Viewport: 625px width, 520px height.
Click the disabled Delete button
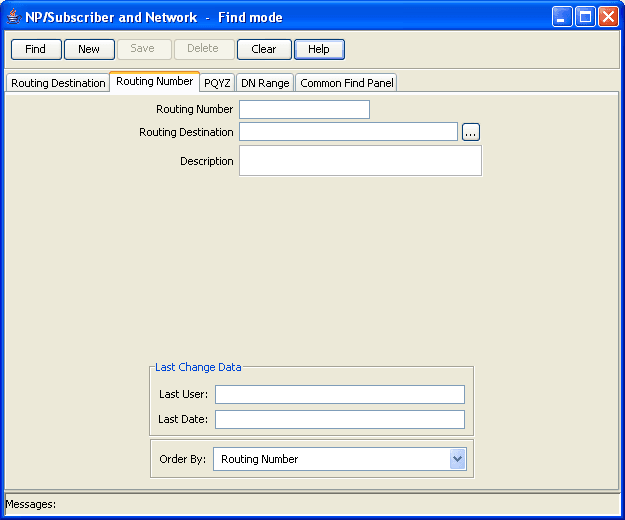pyautogui.click(x=204, y=49)
